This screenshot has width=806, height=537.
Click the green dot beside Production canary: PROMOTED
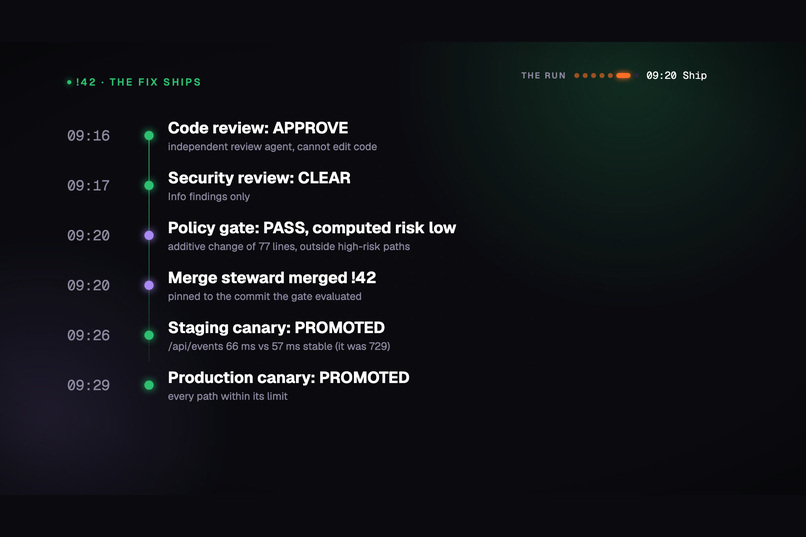coord(149,385)
